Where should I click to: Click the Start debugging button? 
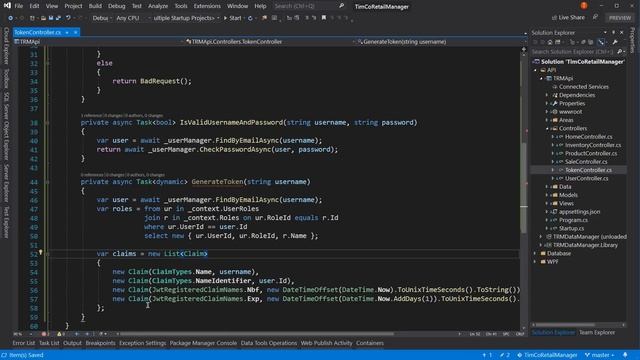[233, 18]
